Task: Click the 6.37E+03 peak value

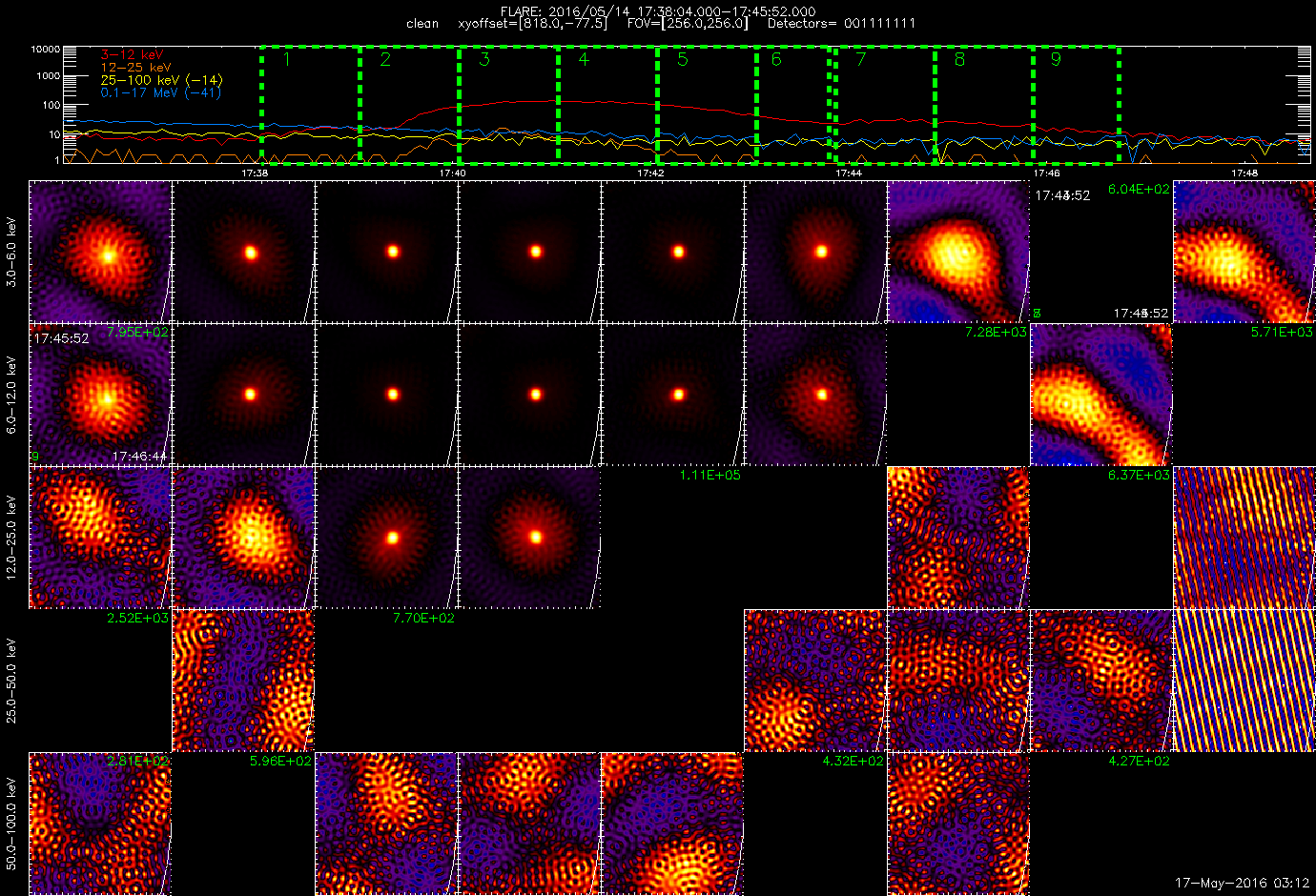Action: pyautogui.click(x=1139, y=475)
